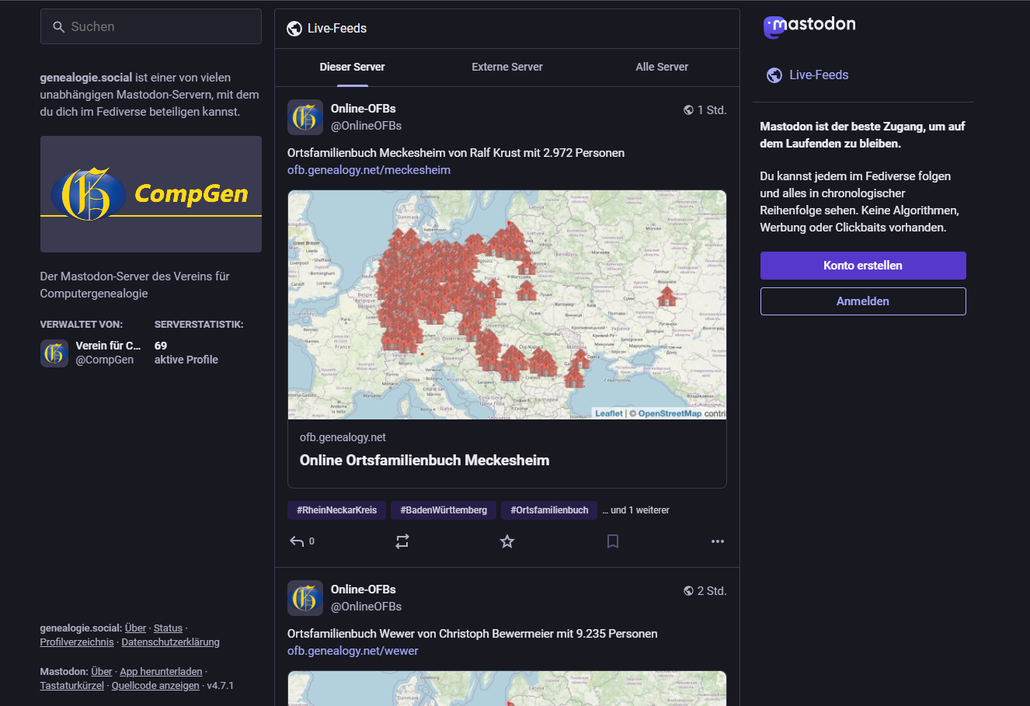
Task: Open link ofb.genealogy.net/meckesheim
Action: tap(369, 170)
